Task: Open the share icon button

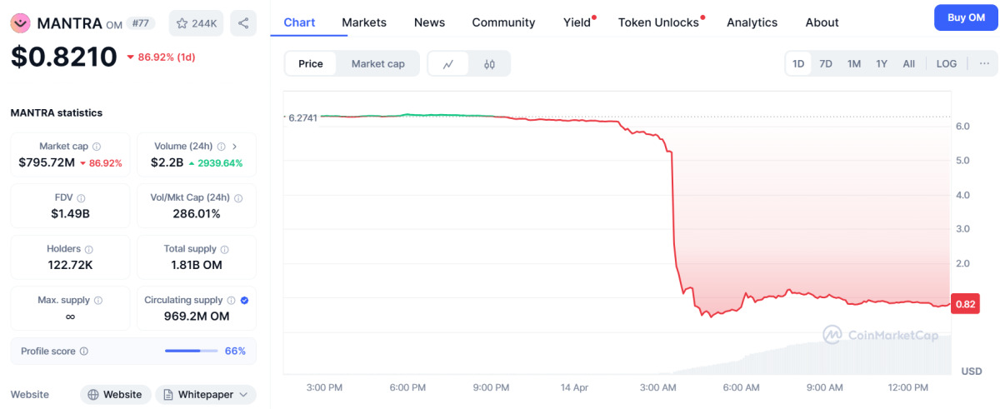Action: pos(243,23)
